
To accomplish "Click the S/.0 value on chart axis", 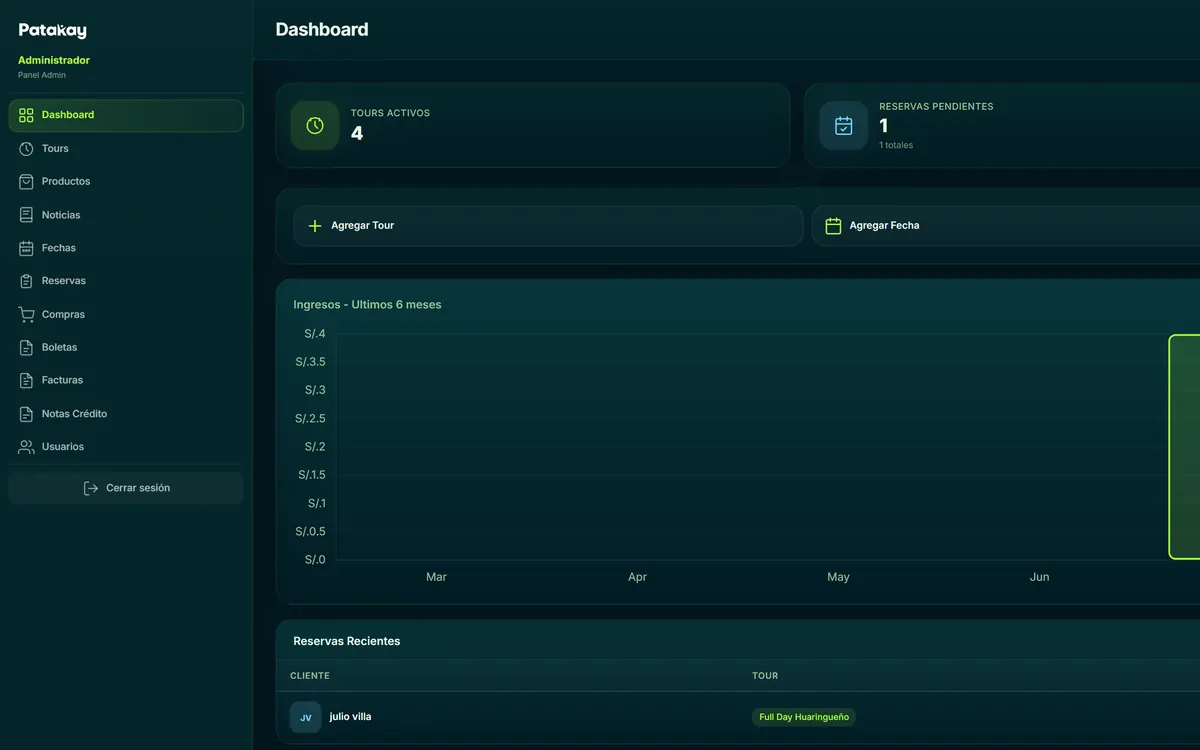I will pyautogui.click(x=315, y=560).
